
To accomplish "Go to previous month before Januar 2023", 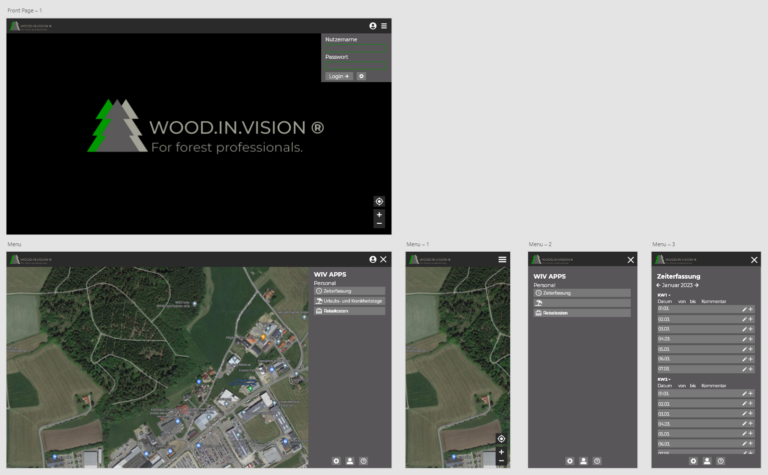I will [658, 285].
